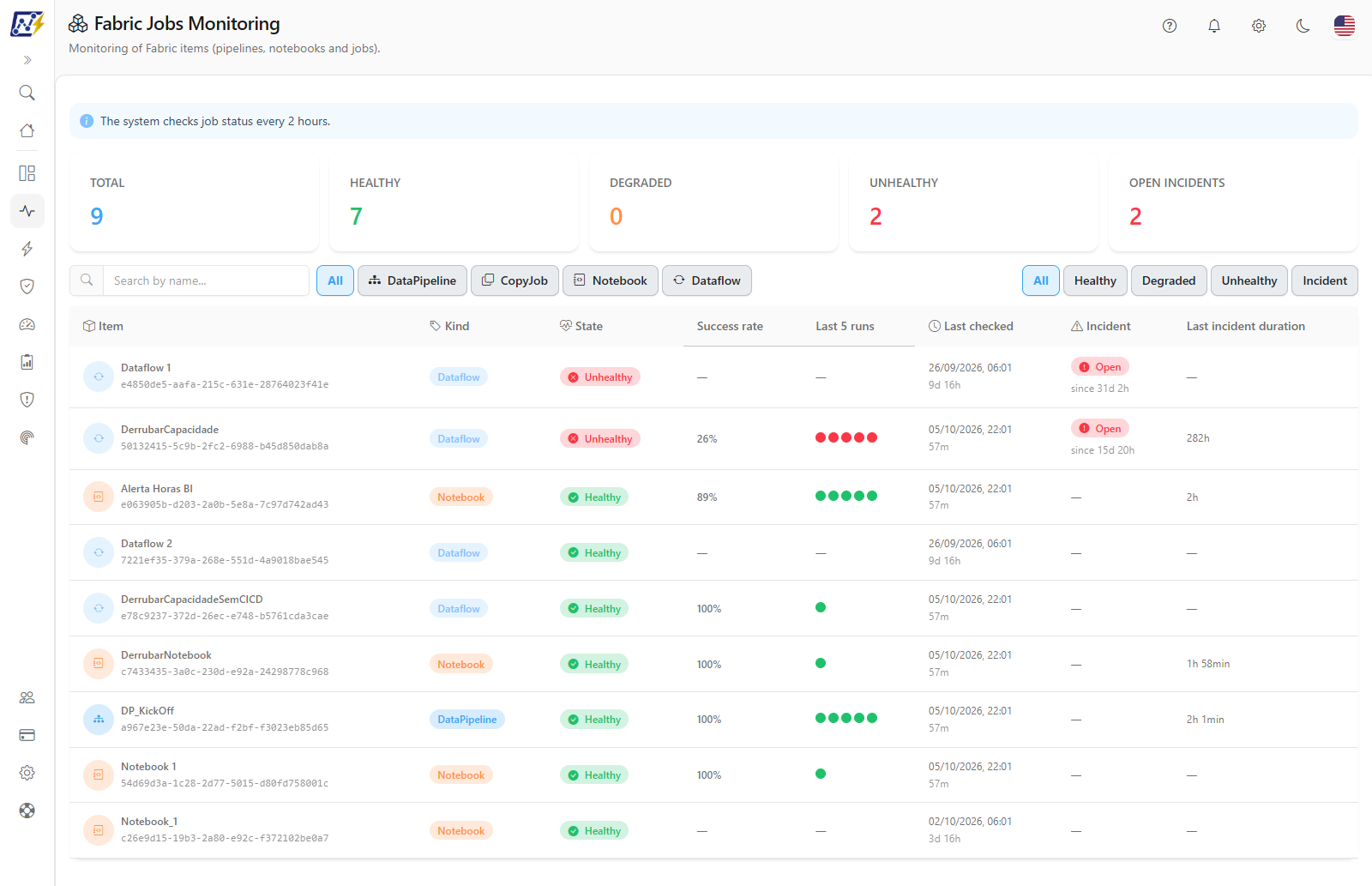Toggle dark mode moon icon
This screenshot has height=886, width=1372.
tap(1303, 26)
